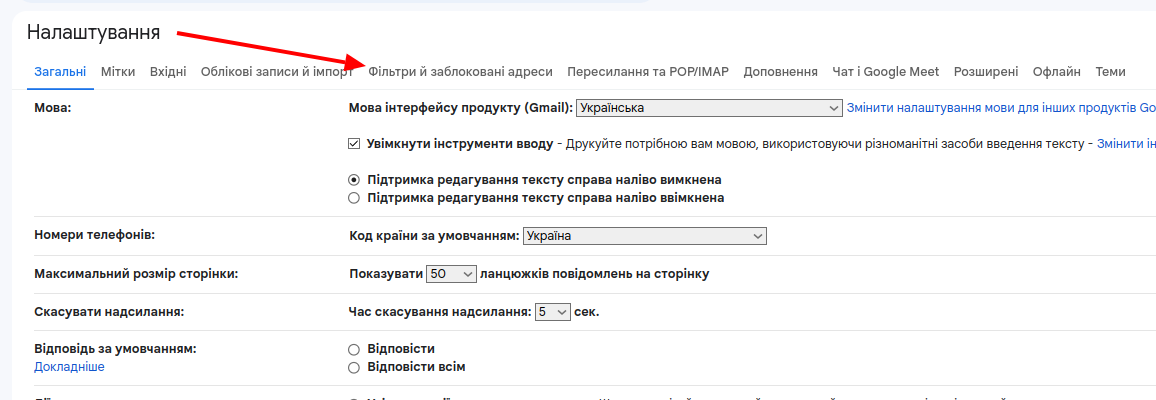Image resolution: width=1156 pixels, height=400 pixels.
Task: Open the Чат і Google Meet tab
Action: pyautogui.click(x=886, y=72)
